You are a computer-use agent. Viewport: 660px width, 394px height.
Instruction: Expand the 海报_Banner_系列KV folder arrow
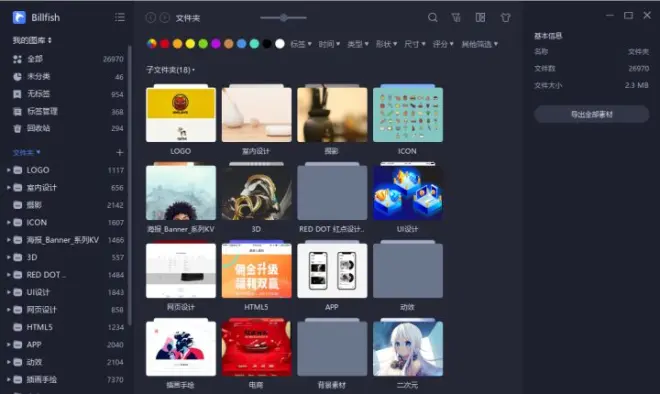8,240
